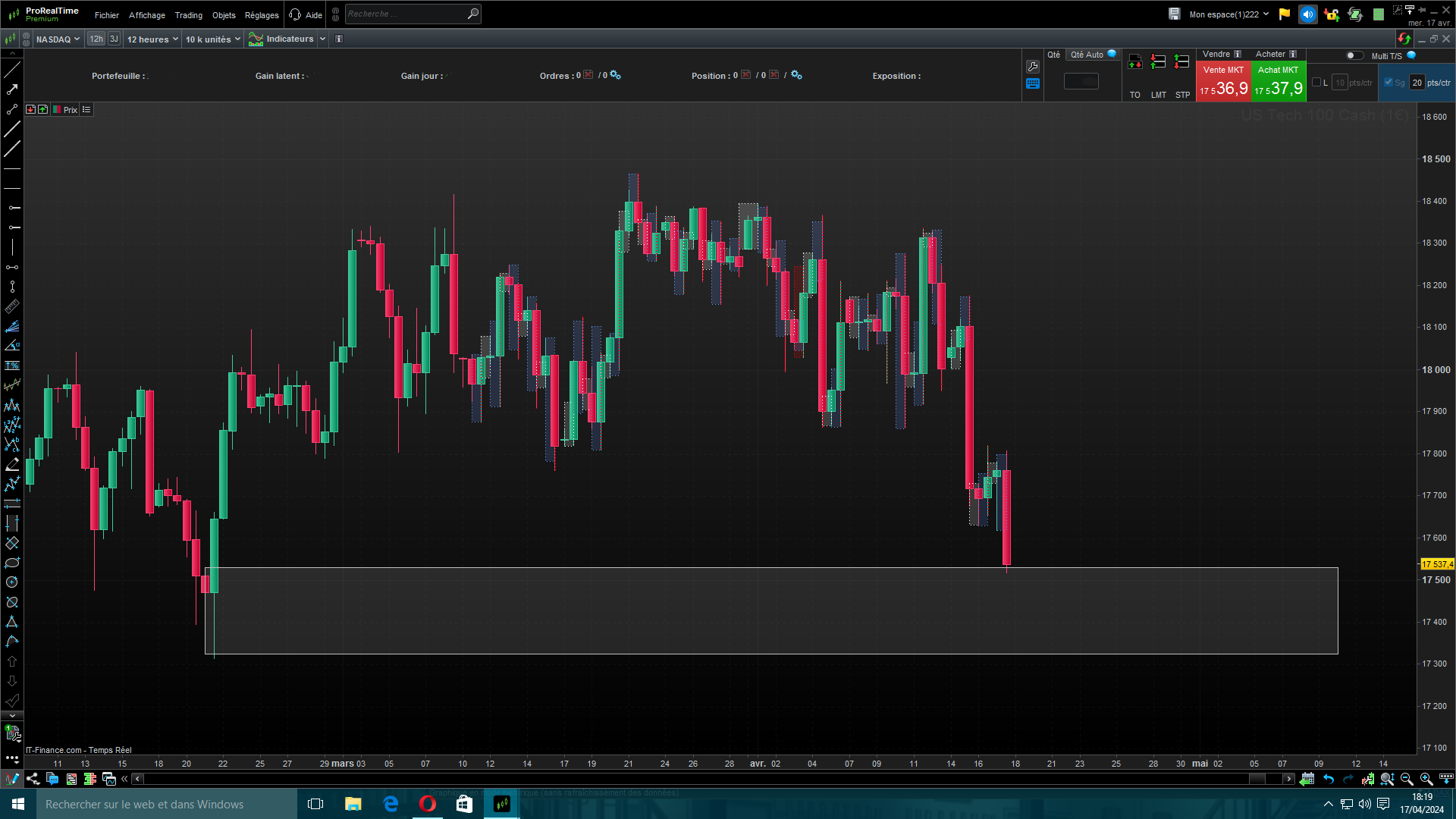Click the Indicateurs chart icon
Image resolution: width=1456 pixels, height=819 pixels.
tap(256, 39)
